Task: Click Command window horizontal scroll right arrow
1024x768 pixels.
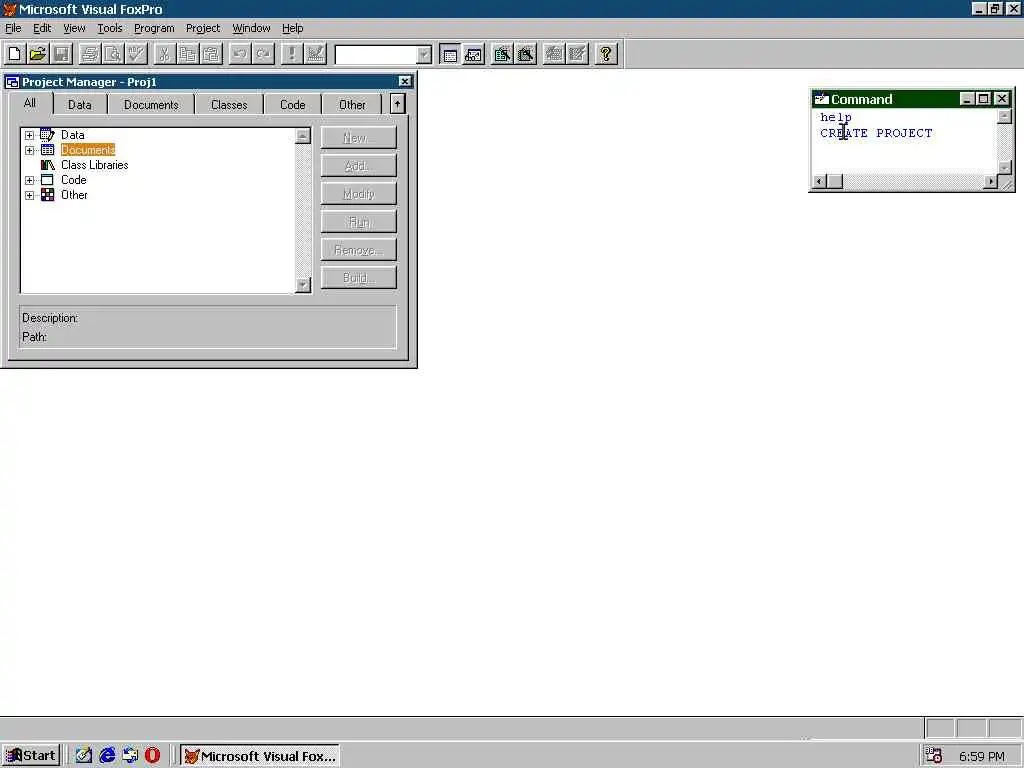Action: (991, 182)
